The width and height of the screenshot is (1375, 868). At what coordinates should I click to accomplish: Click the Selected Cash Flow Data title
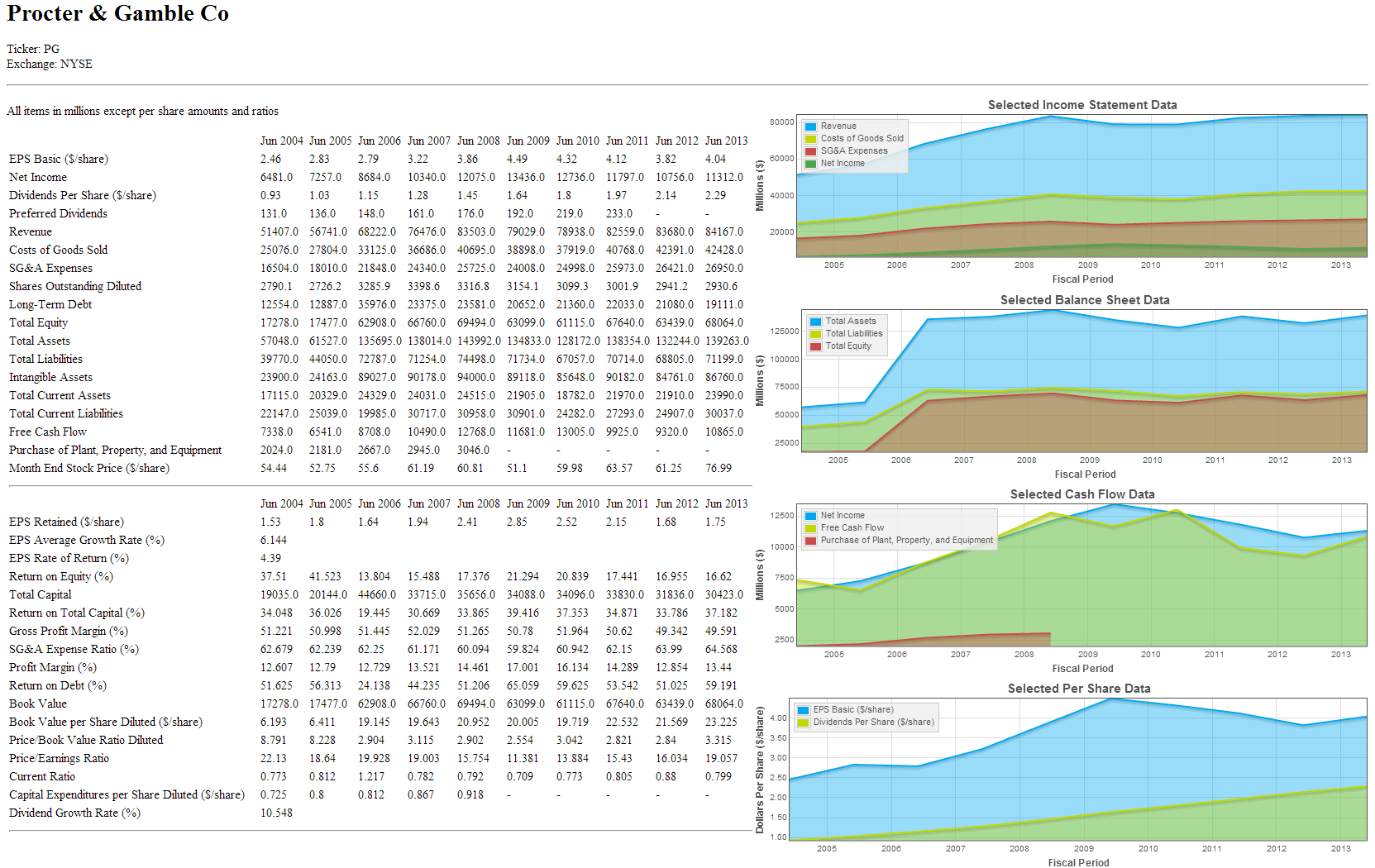click(x=1082, y=494)
